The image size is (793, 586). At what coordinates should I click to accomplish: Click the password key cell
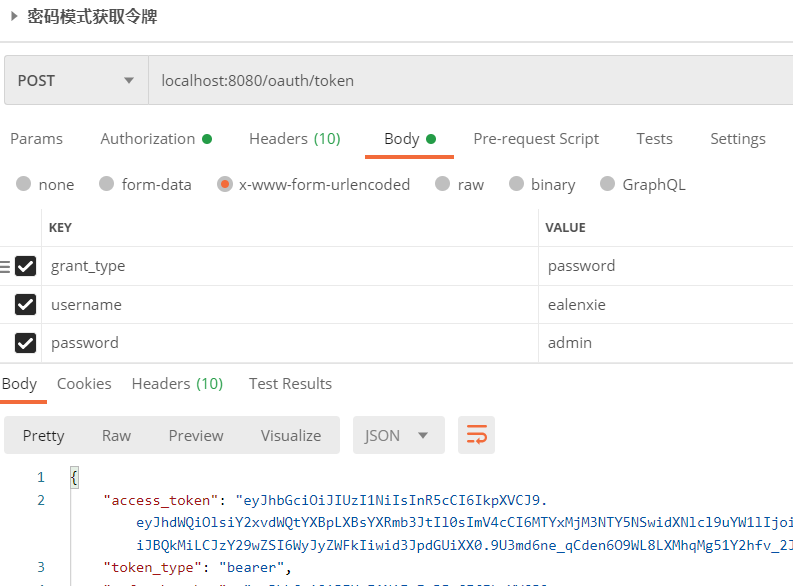coord(290,343)
